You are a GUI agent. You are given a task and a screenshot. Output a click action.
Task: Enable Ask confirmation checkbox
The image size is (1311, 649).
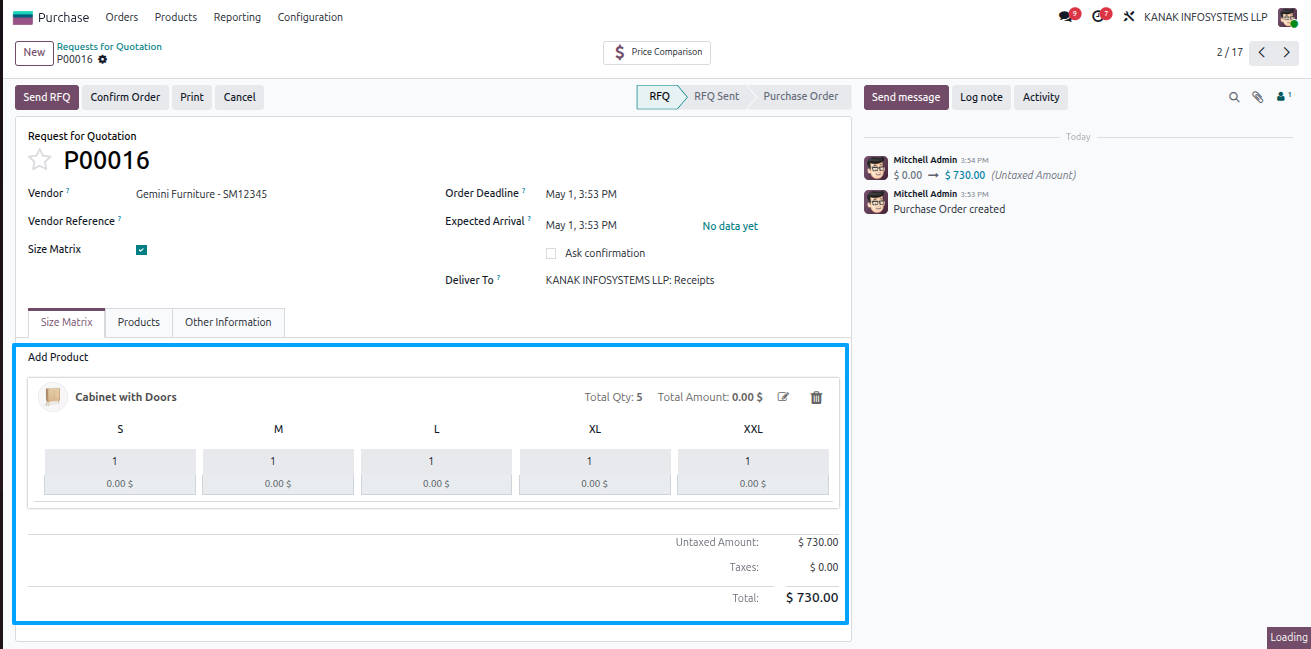[x=551, y=254]
